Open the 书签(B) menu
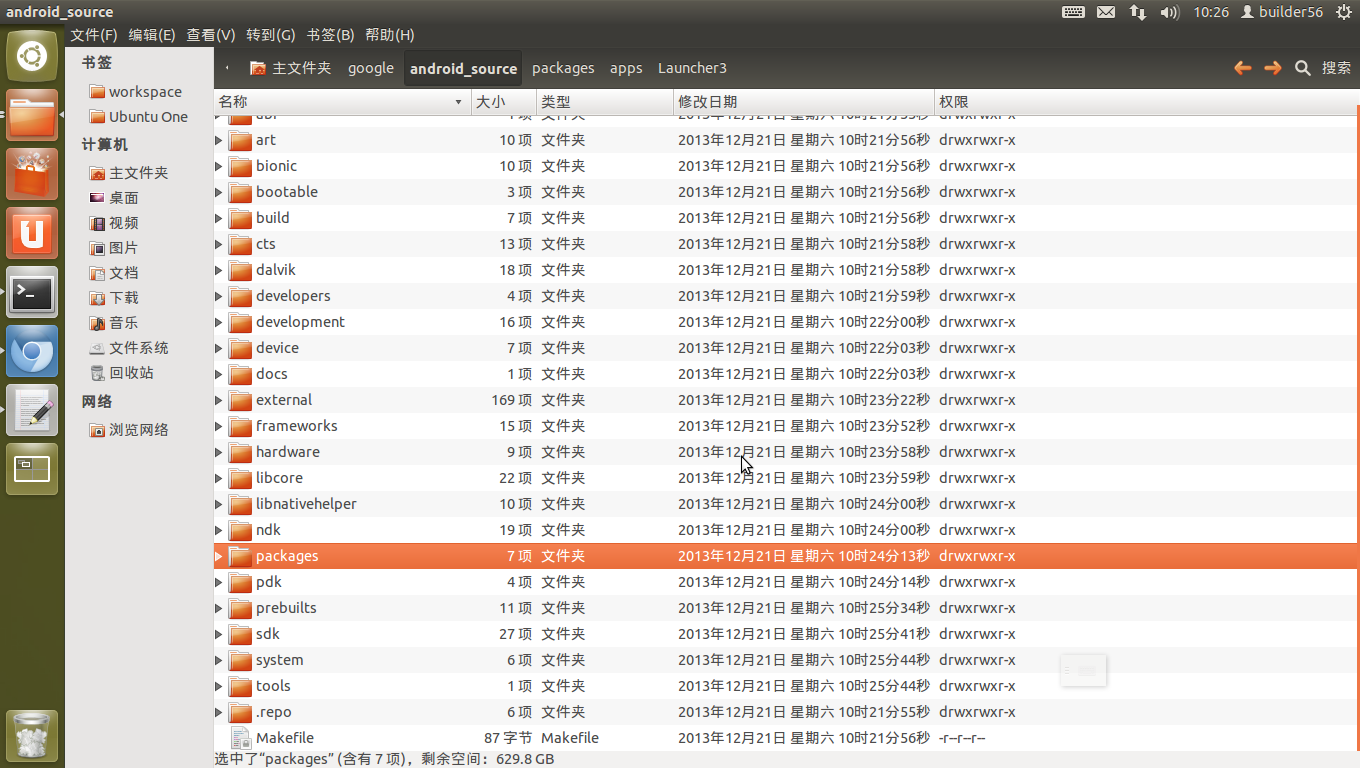The width and height of the screenshot is (1360, 768). pos(330,35)
